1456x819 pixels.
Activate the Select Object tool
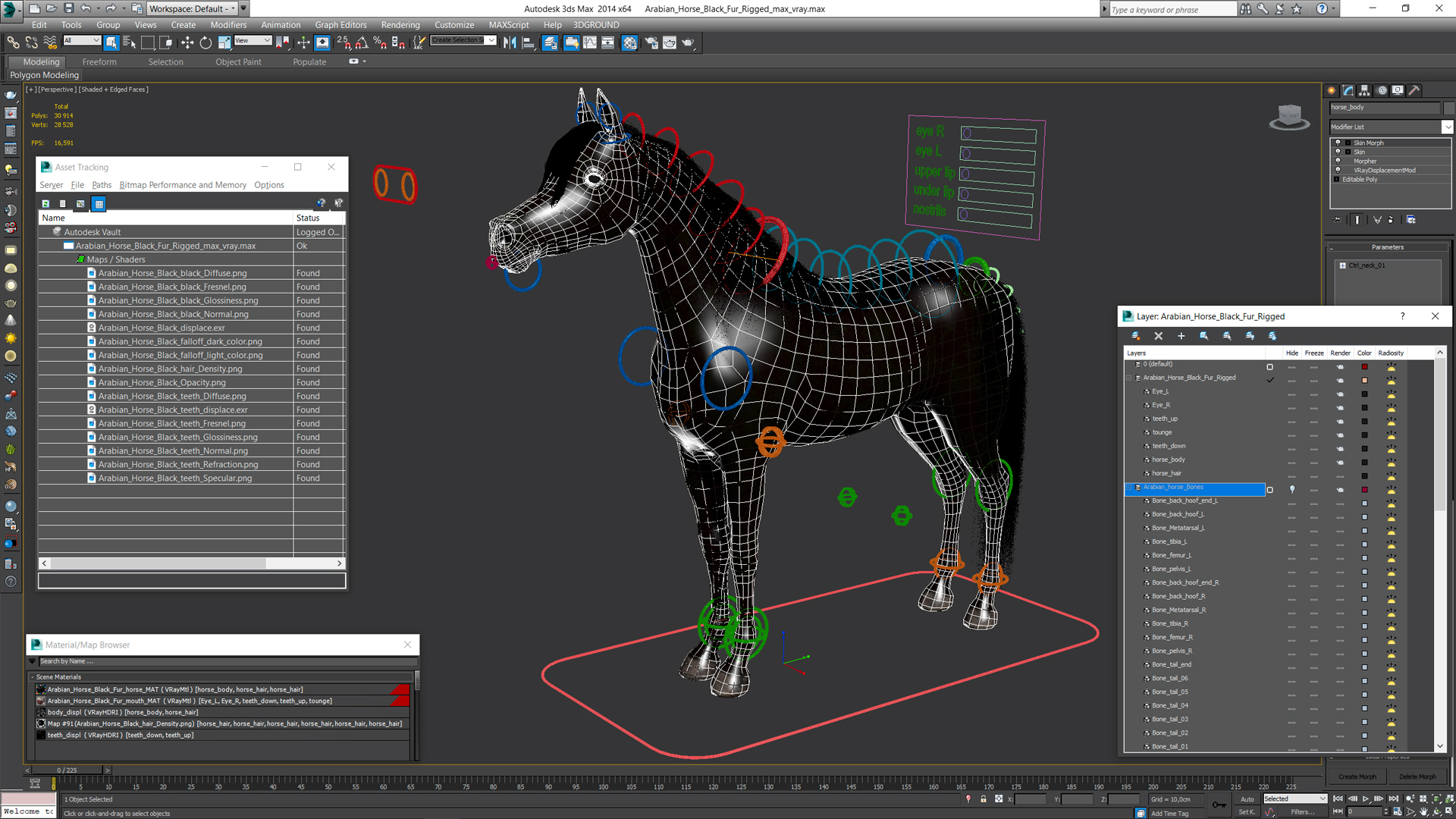[111, 42]
